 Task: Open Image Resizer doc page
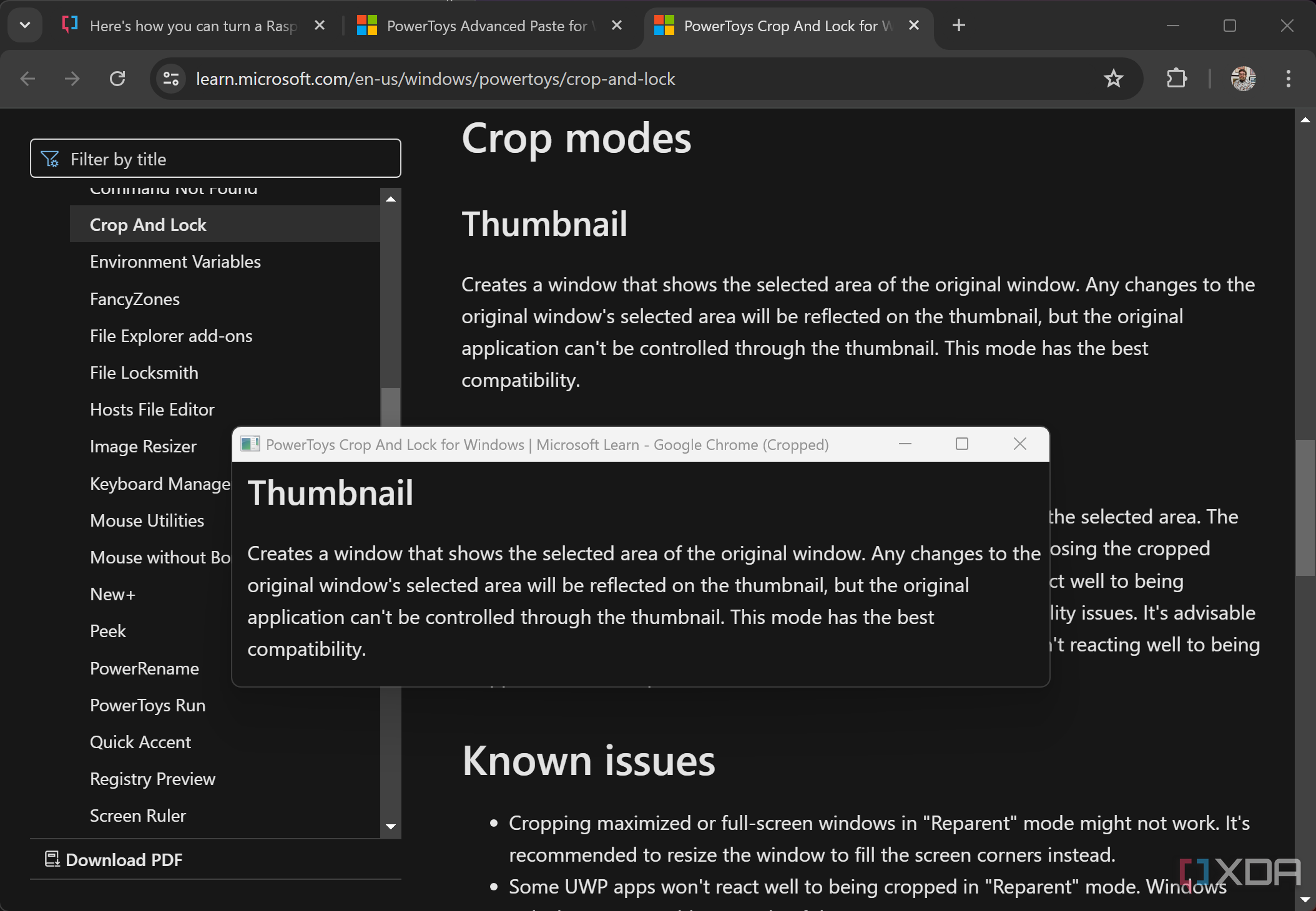[x=143, y=446]
